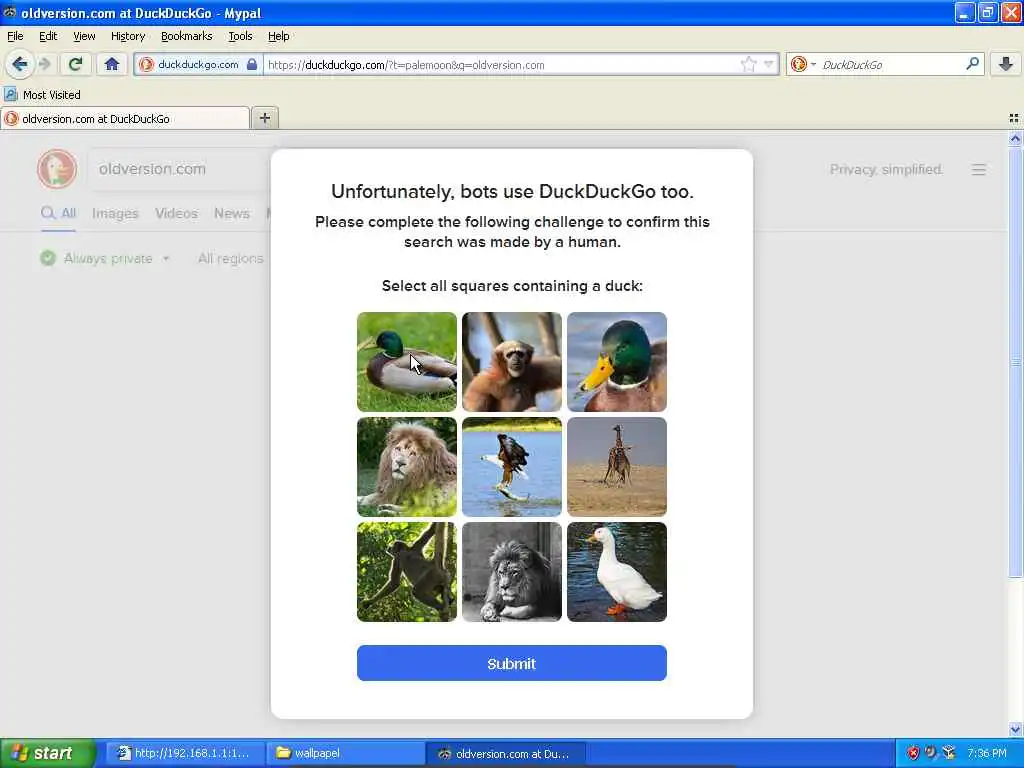
Task: Click the scrollbar down arrow
Action: tap(1015, 729)
